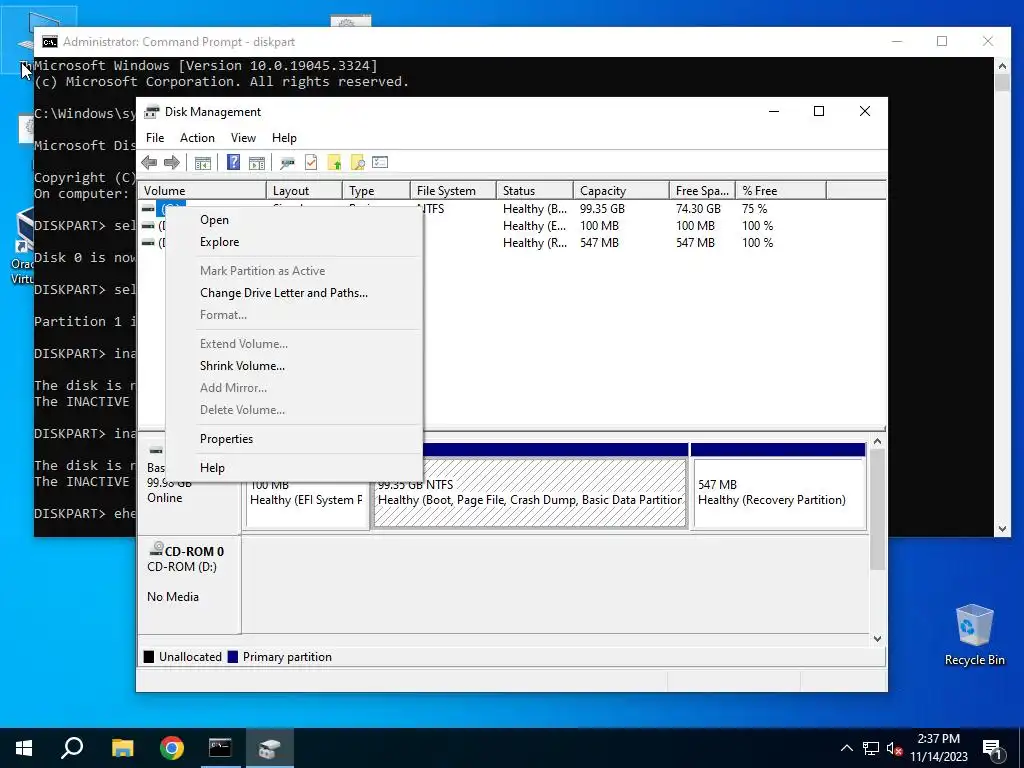
Task: Select Shrink Volume from context menu
Action: coord(294,366)
